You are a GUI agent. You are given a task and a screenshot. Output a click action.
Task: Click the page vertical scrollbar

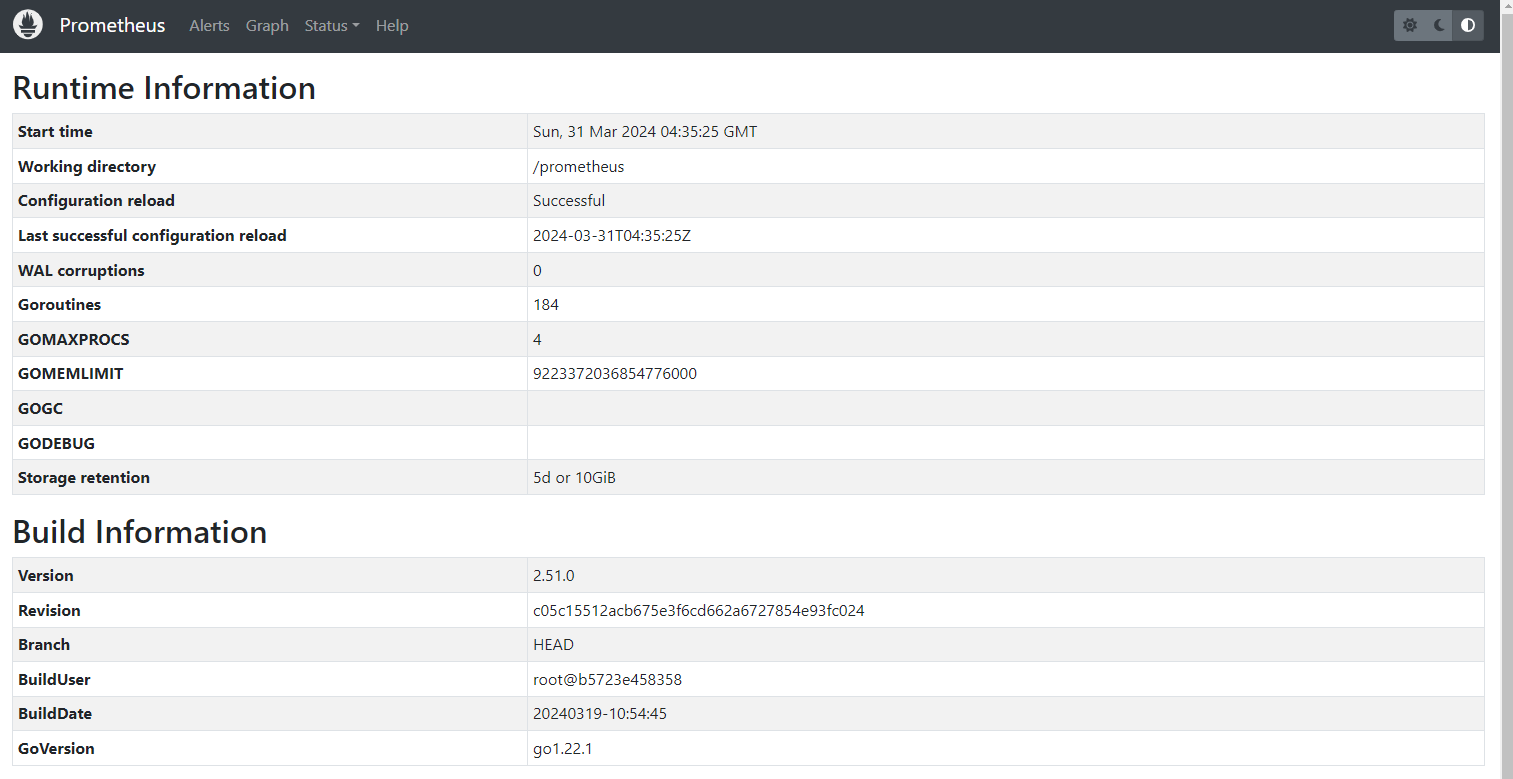[x=1507, y=389]
